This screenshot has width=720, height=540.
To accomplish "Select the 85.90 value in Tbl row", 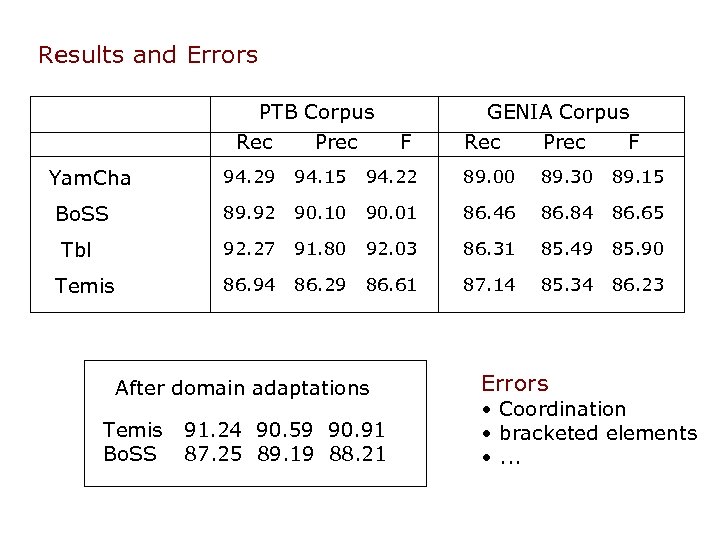I will (x=639, y=248).
